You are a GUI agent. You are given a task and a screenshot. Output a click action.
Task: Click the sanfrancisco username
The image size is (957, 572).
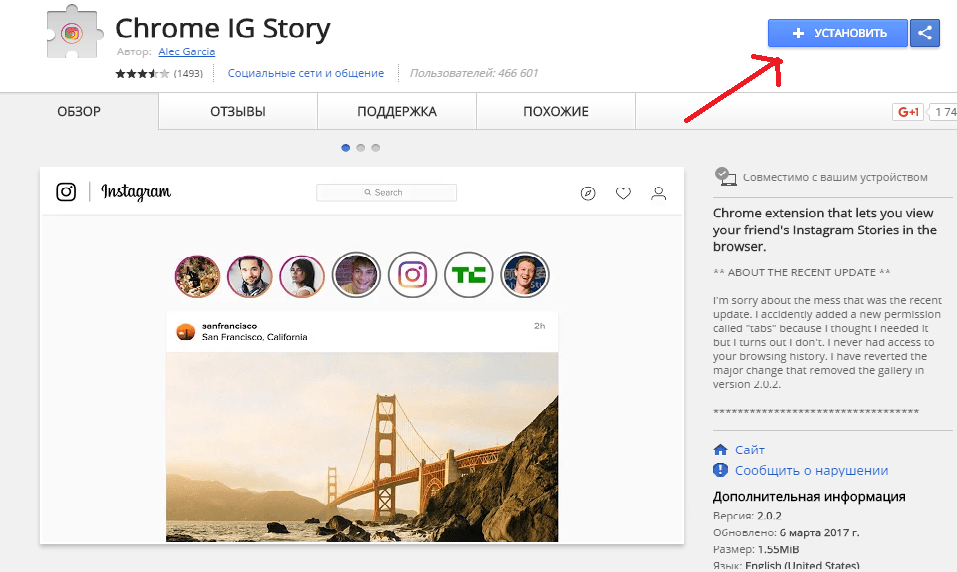[229, 326]
